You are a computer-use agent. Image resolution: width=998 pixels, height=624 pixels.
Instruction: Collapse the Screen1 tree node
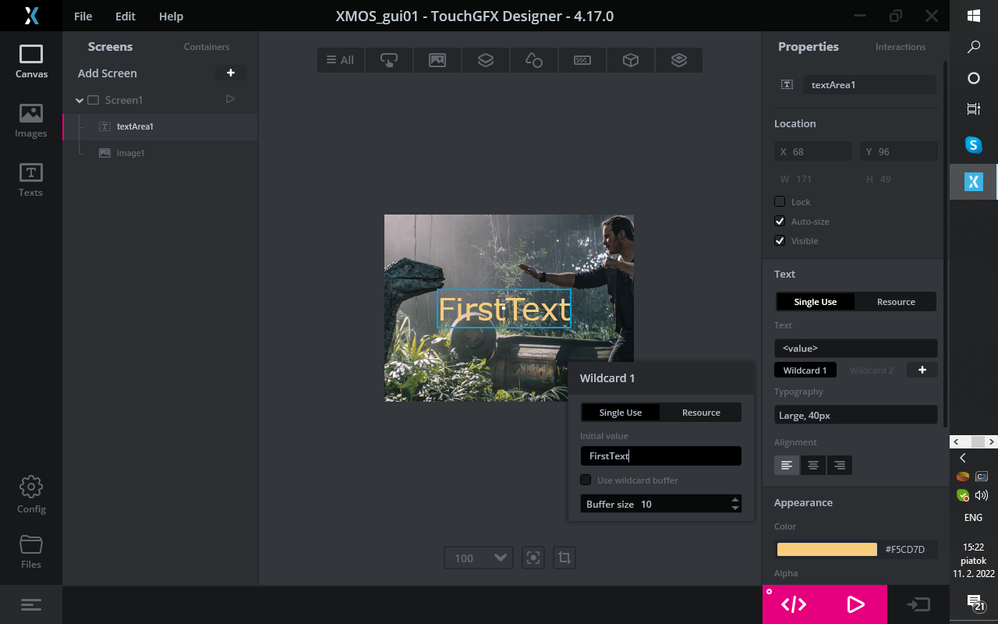pos(80,100)
